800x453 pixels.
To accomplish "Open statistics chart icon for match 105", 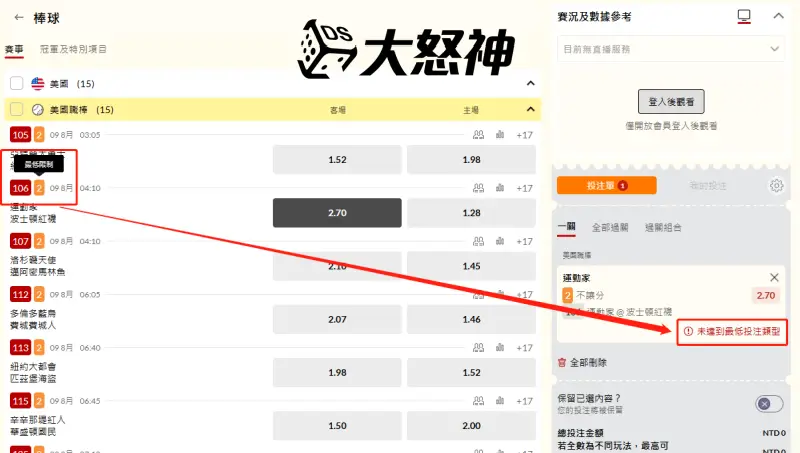I will 500,135.
